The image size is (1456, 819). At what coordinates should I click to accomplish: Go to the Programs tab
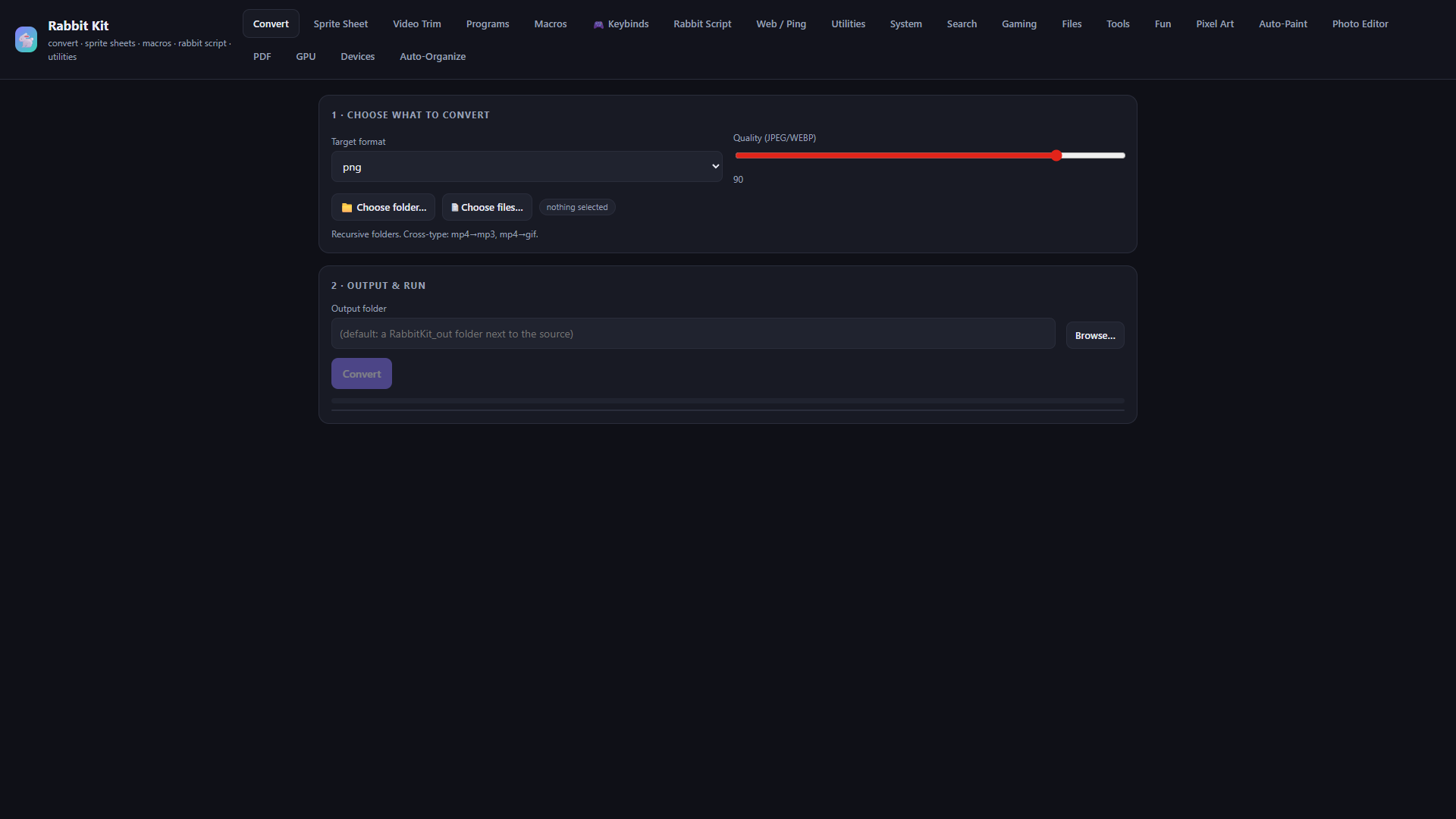click(488, 24)
